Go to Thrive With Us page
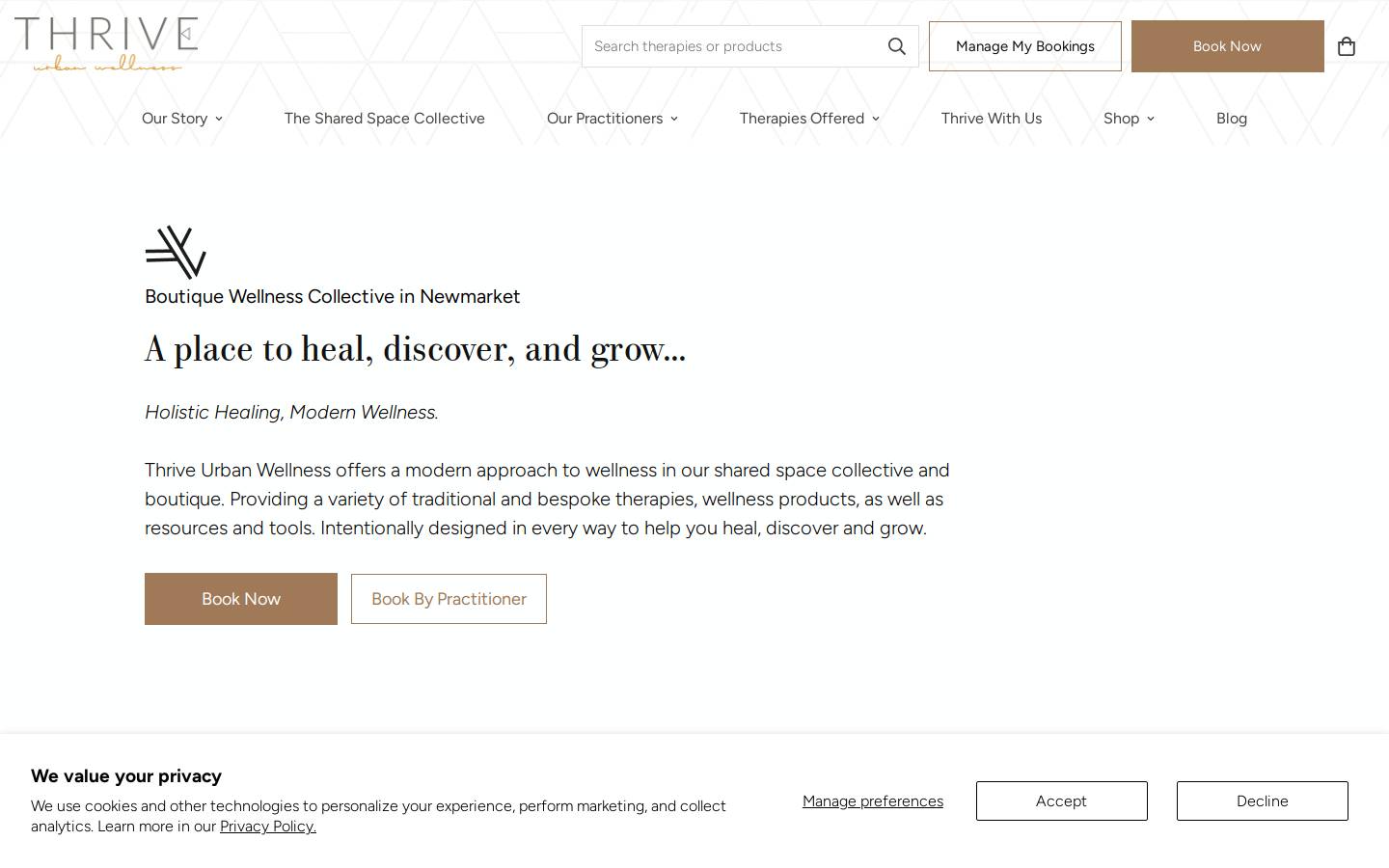Viewport: 1389px width, 868px height. (992, 119)
